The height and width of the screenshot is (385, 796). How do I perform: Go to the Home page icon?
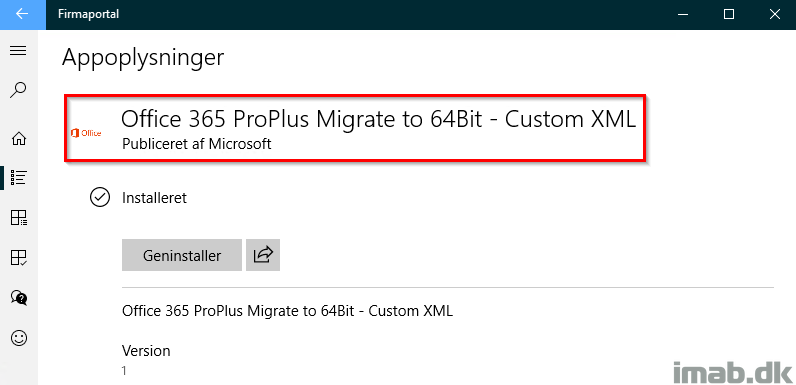[19, 139]
